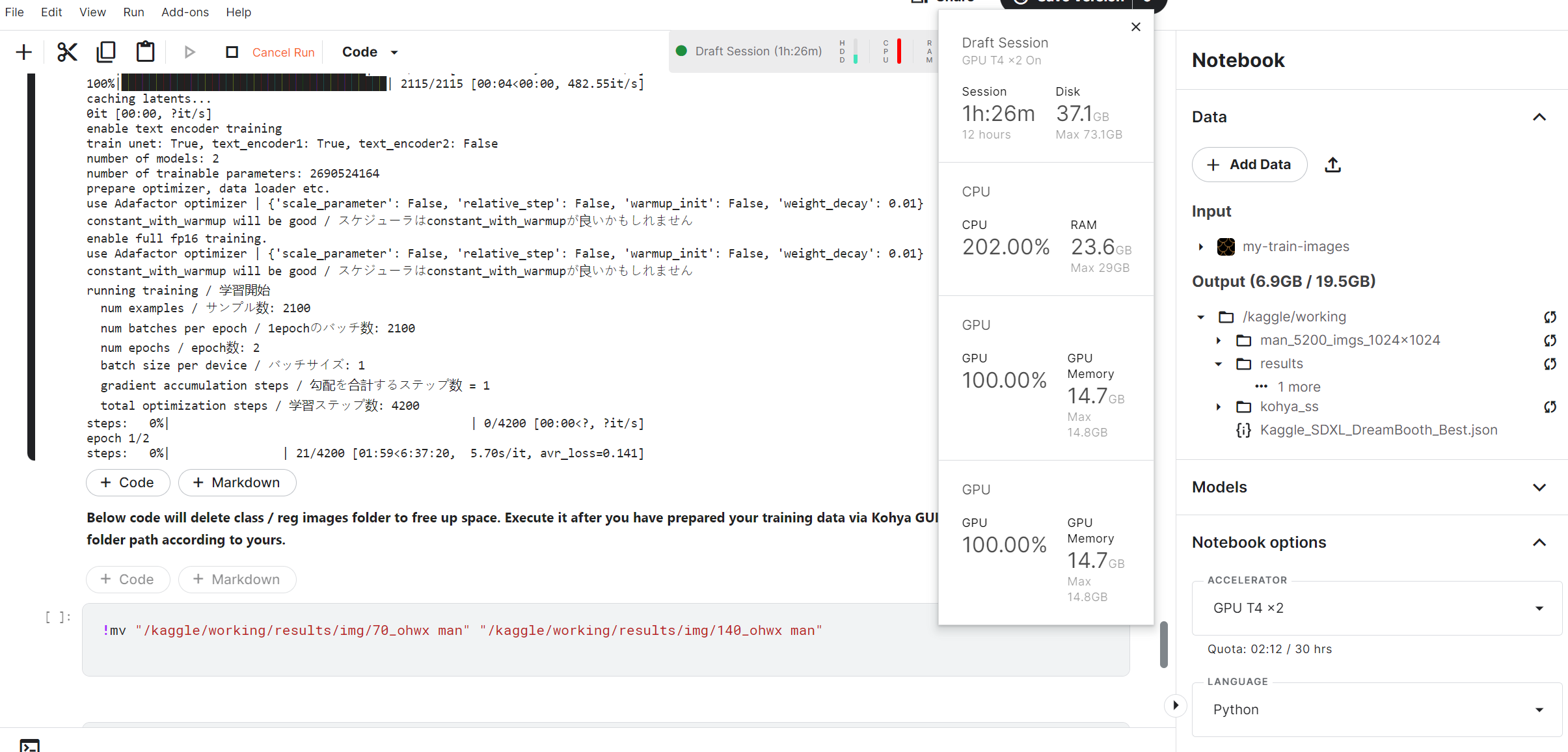Screen dimensions: 1568x752
Task: Open the console icon at bottom left
Action: [29, 745]
